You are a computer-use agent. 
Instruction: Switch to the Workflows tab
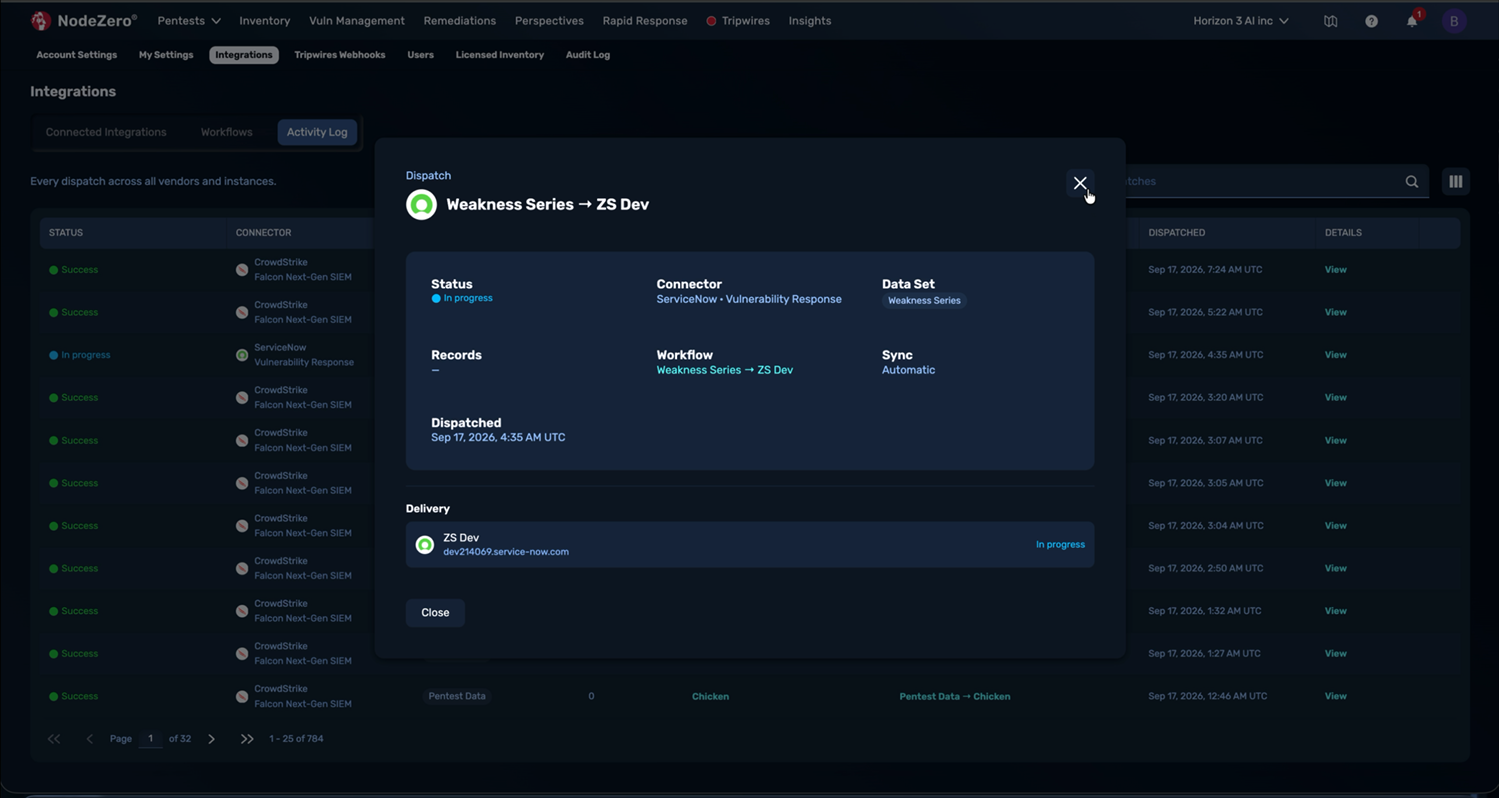[x=226, y=132]
